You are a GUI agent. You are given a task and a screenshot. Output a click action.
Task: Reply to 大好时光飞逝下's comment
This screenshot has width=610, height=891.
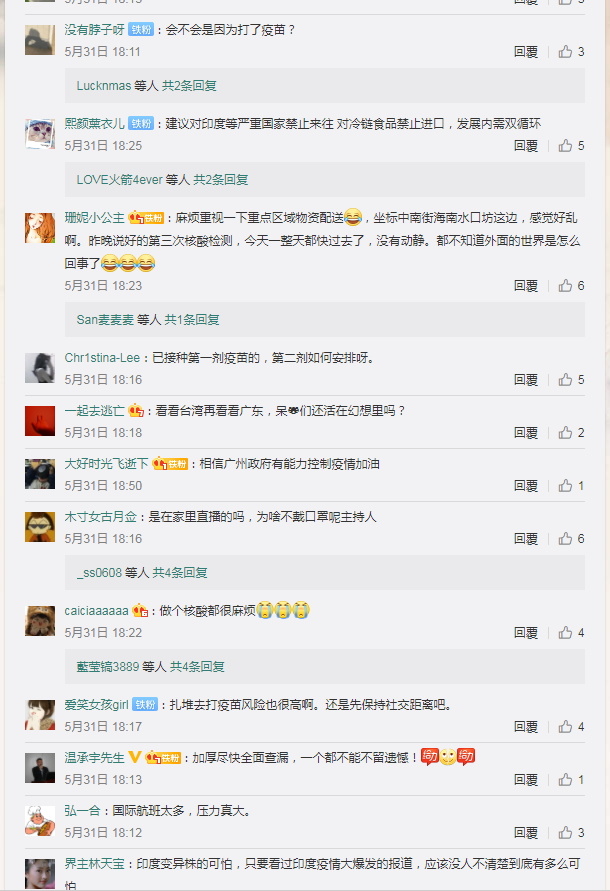tap(526, 485)
